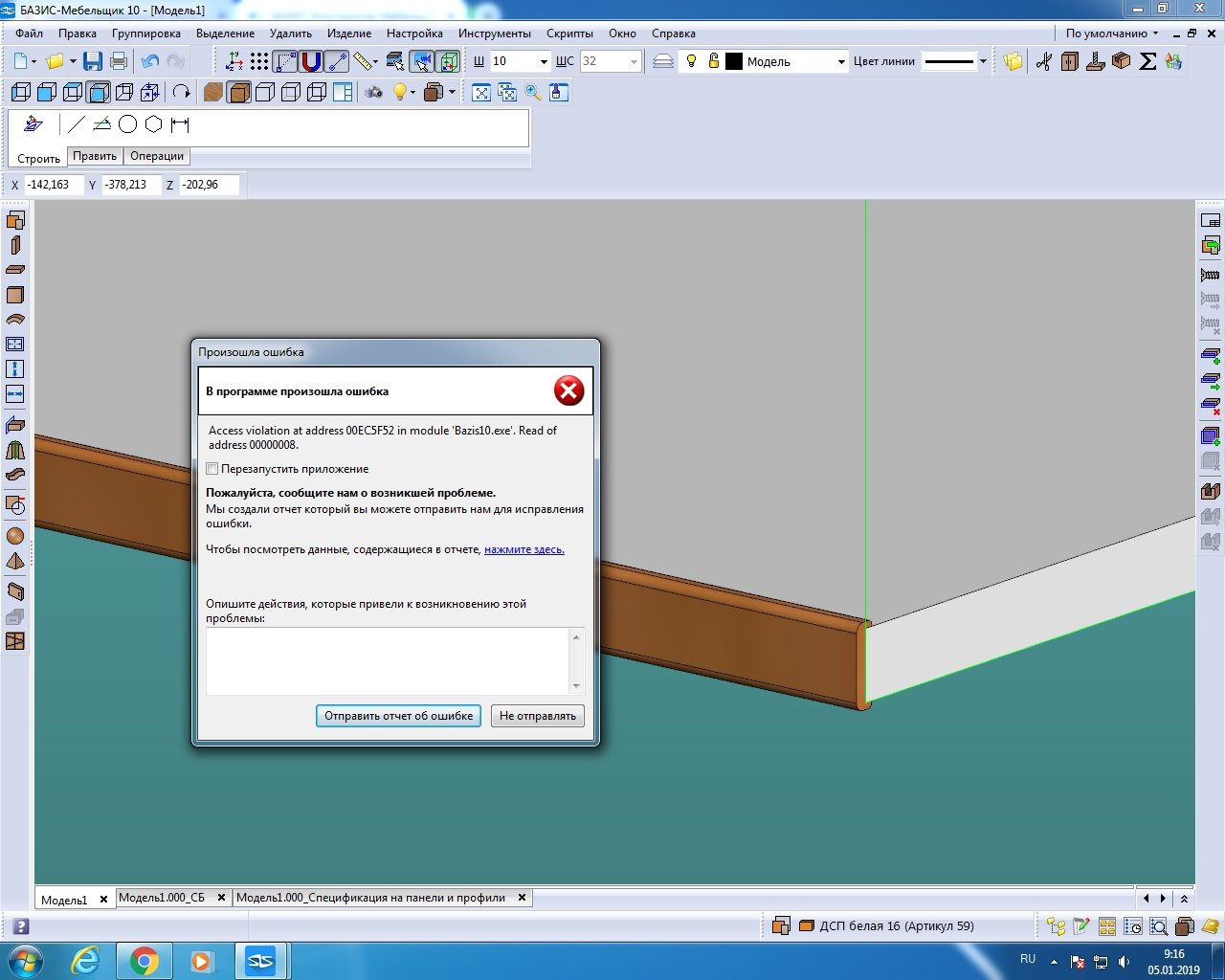
Task: Click the yellow folders icon in top toolbar
Action: pos(1013,61)
